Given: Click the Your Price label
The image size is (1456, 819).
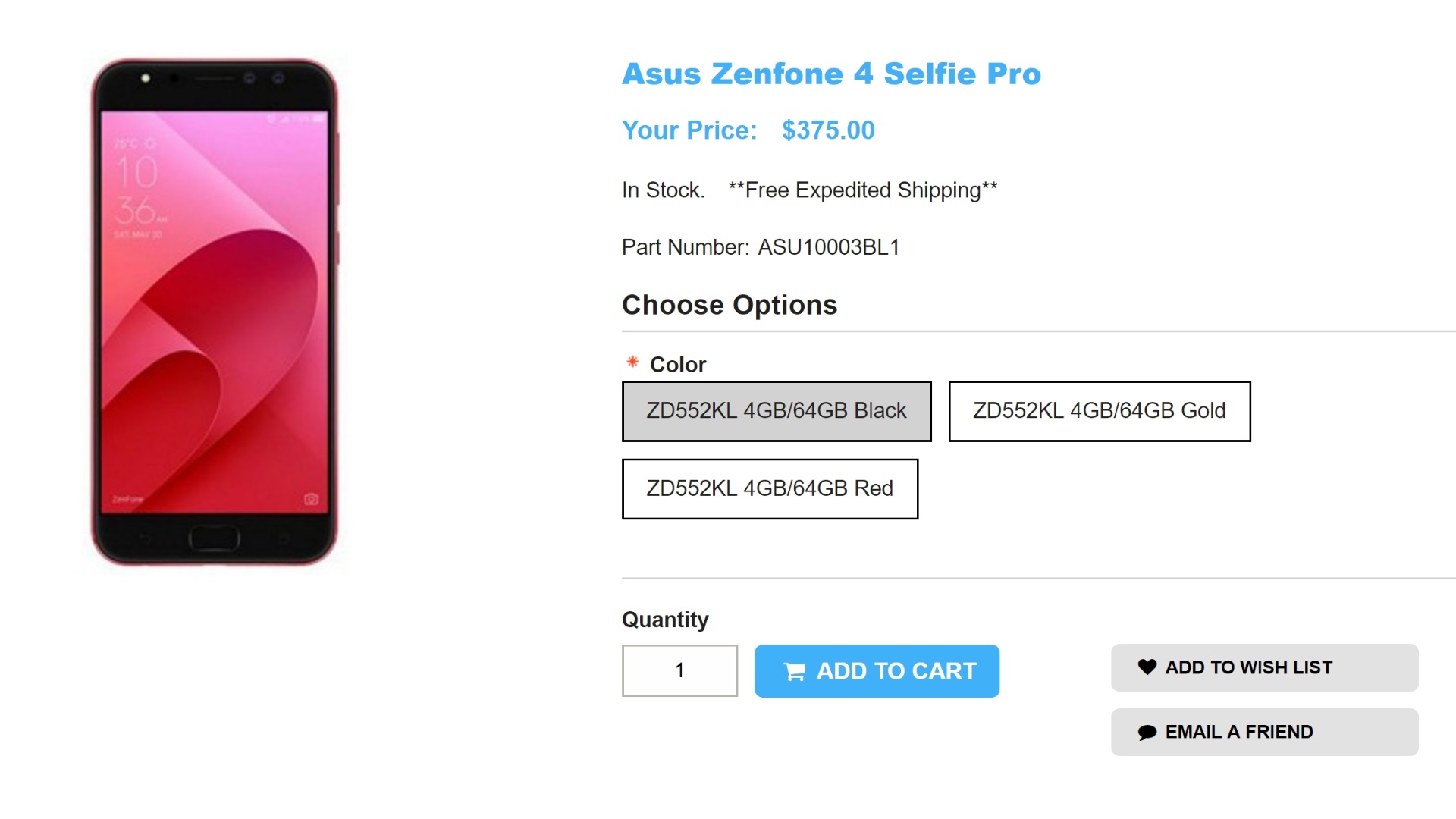Looking at the screenshot, I should (x=689, y=130).
